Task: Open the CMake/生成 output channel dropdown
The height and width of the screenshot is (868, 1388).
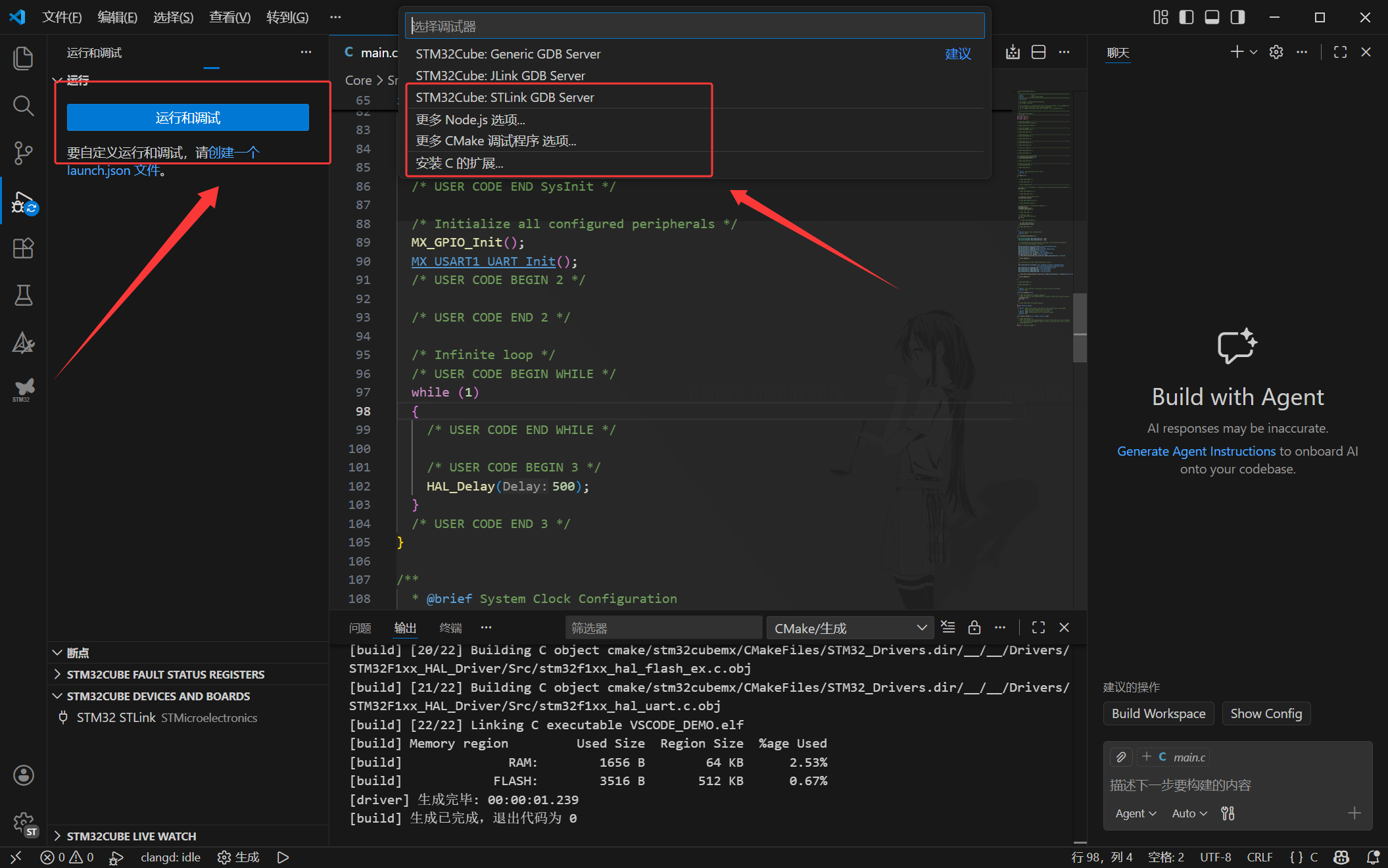Action: coord(850,628)
